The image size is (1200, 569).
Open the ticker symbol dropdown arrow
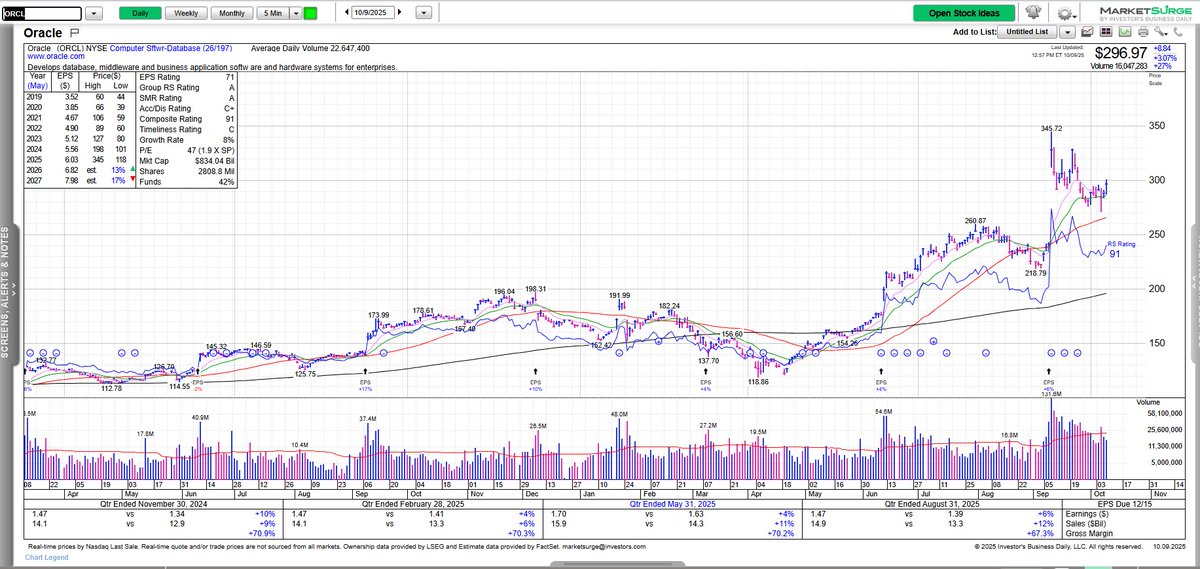coord(94,13)
